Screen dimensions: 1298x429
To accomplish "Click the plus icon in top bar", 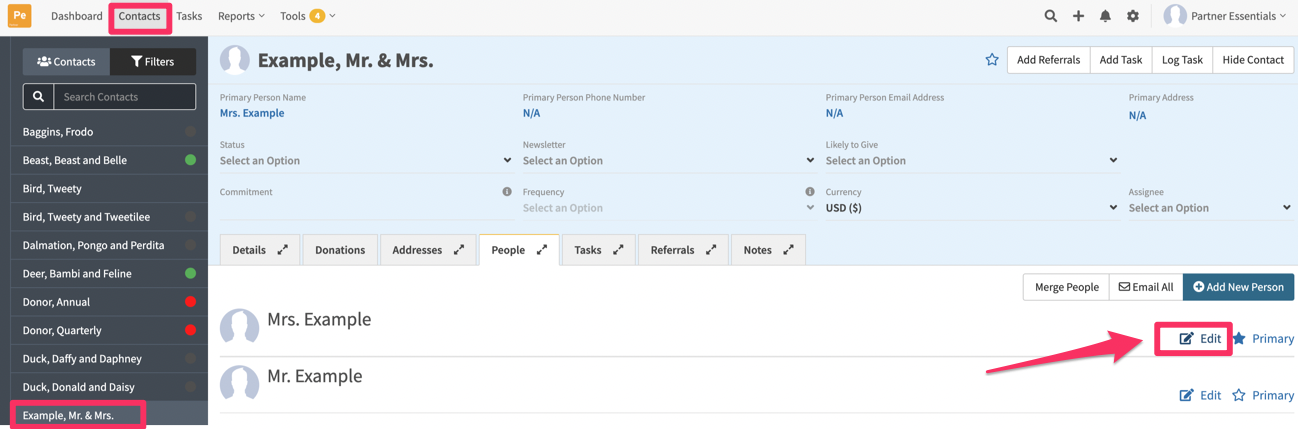I will tap(1078, 16).
